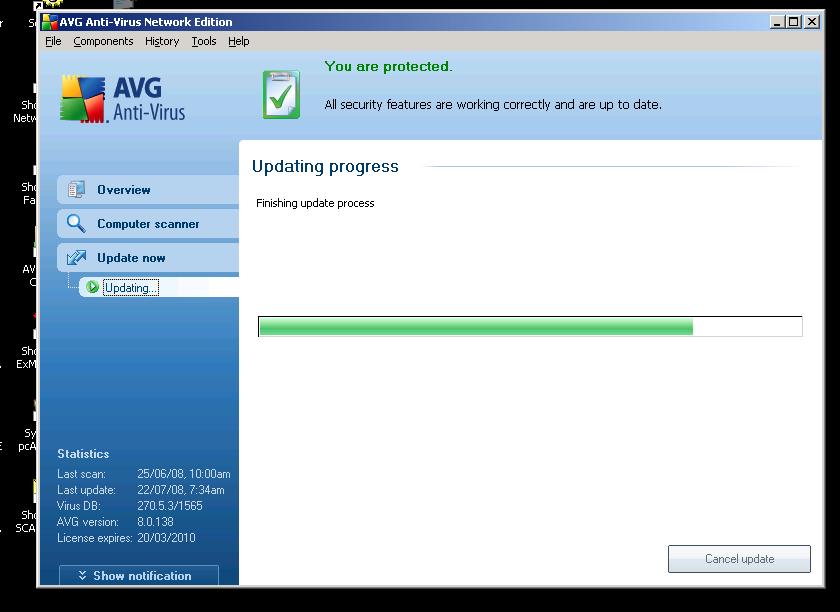The height and width of the screenshot is (612, 840).
Task: Select the Updating... tree item
Action: (130, 288)
